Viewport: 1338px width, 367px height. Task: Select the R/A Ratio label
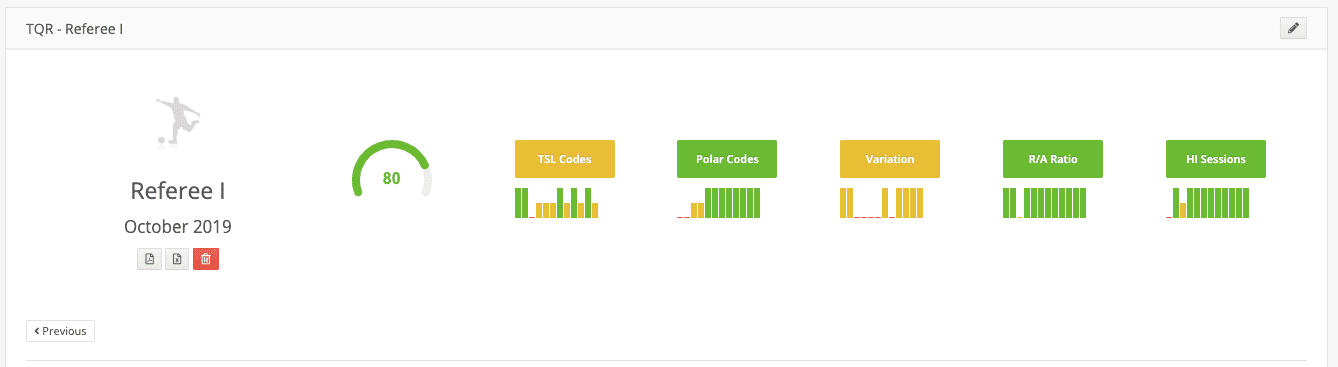point(1053,159)
